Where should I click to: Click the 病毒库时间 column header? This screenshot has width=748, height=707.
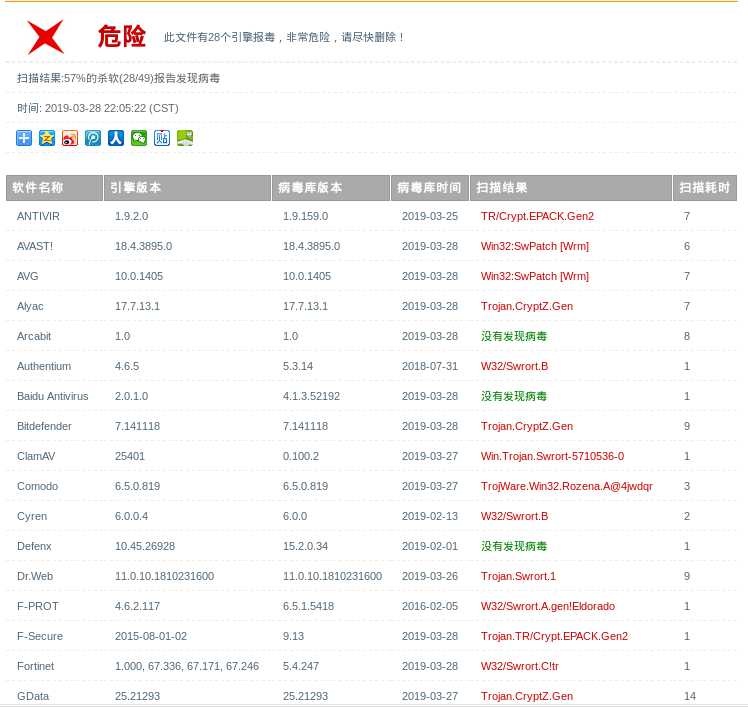[429, 187]
